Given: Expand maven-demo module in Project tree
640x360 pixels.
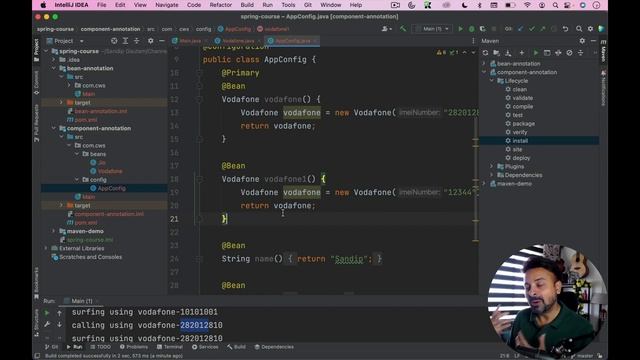Looking at the screenshot, I should click(x=53, y=231).
